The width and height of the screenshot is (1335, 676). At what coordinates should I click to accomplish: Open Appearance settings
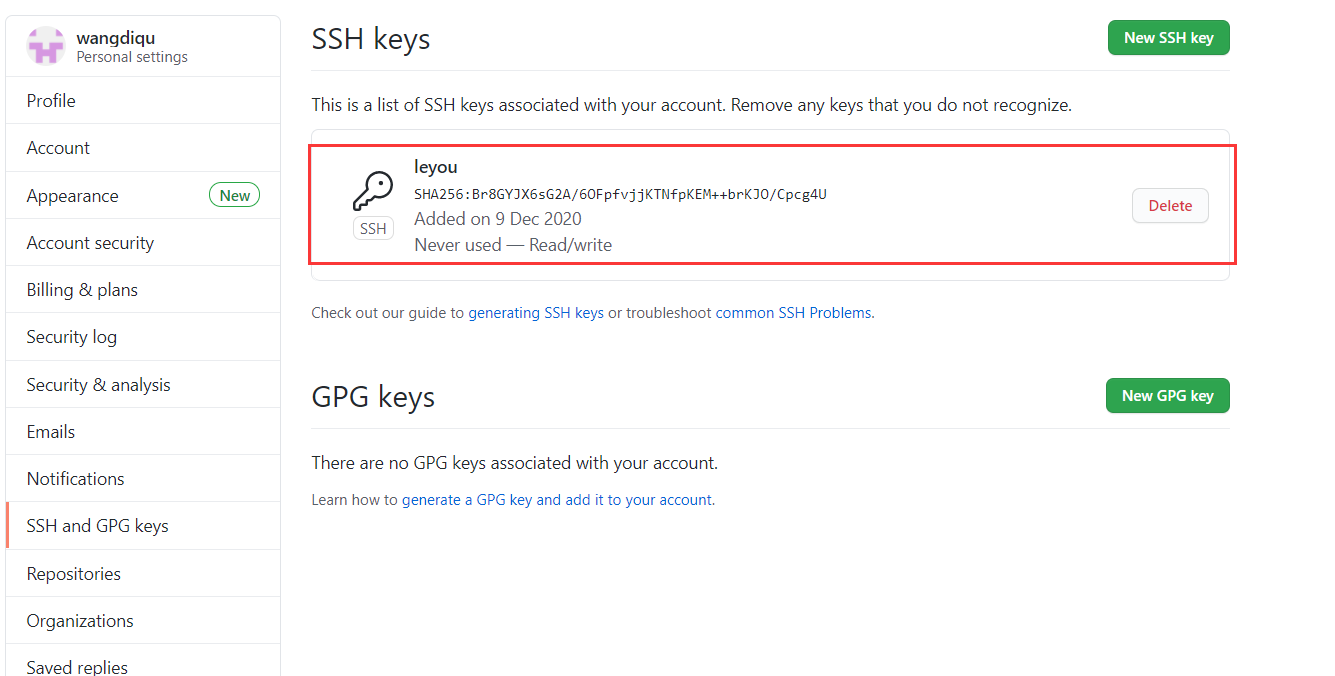click(x=72, y=196)
